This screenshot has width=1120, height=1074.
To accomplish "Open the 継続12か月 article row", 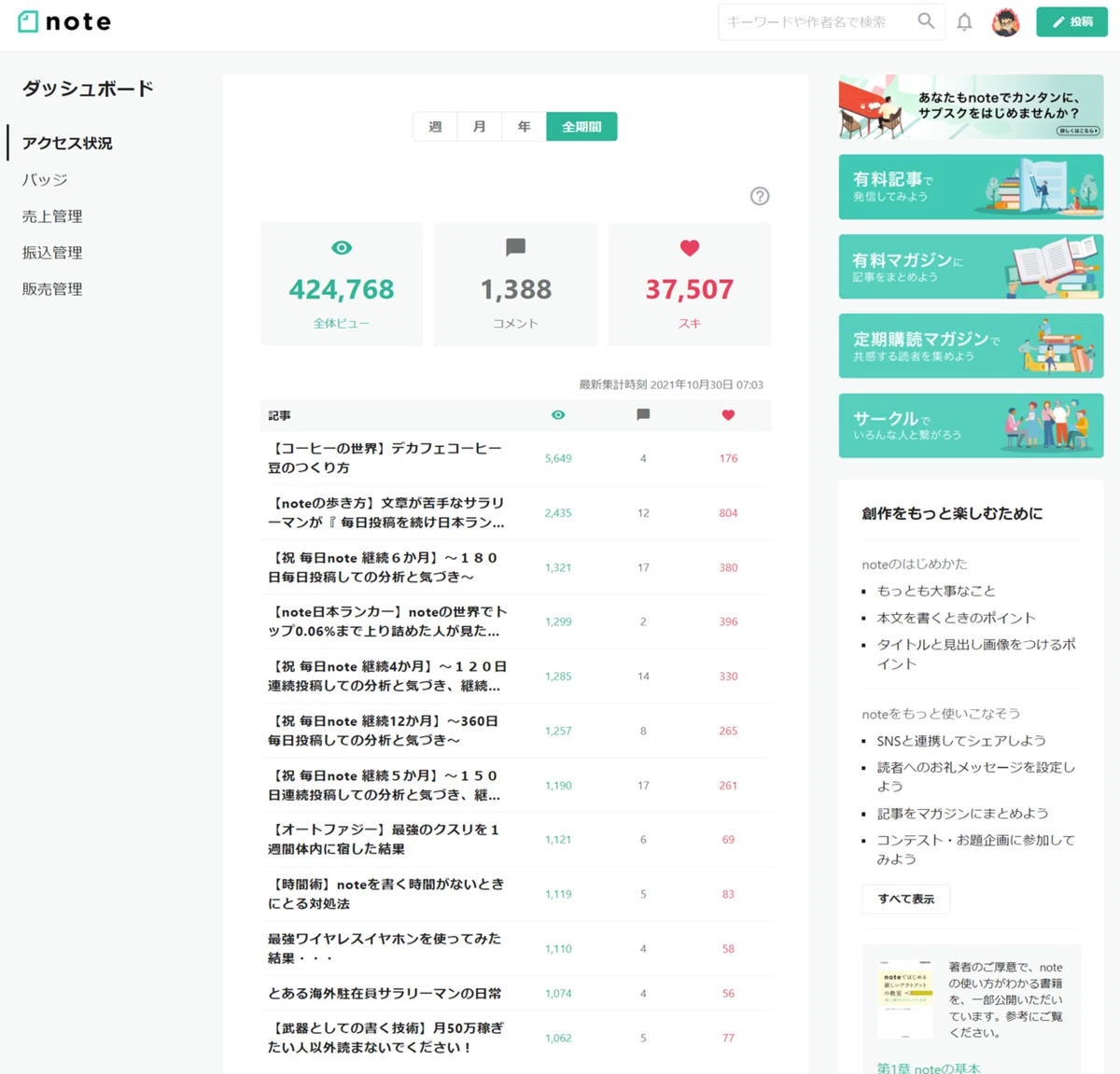I will (516, 731).
